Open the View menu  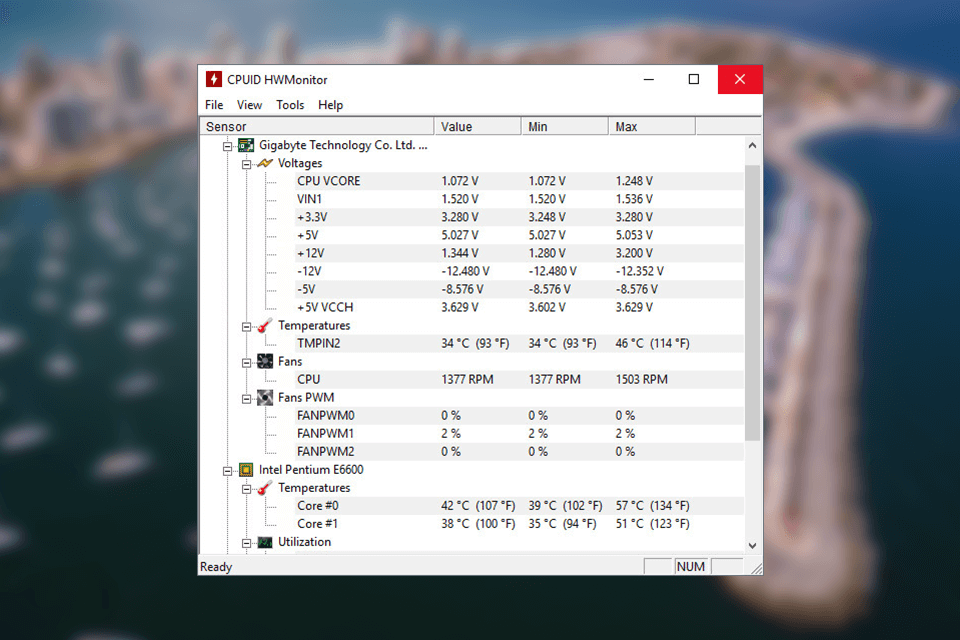[x=249, y=104]
